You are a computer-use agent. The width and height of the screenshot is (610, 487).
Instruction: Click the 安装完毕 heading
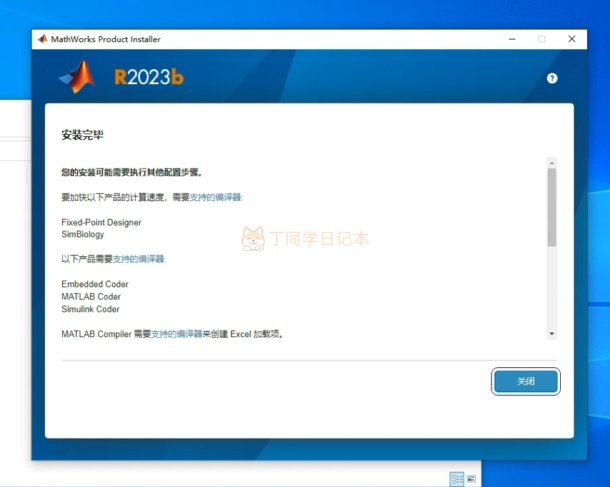pyautogui.click(x=82, y=135)
